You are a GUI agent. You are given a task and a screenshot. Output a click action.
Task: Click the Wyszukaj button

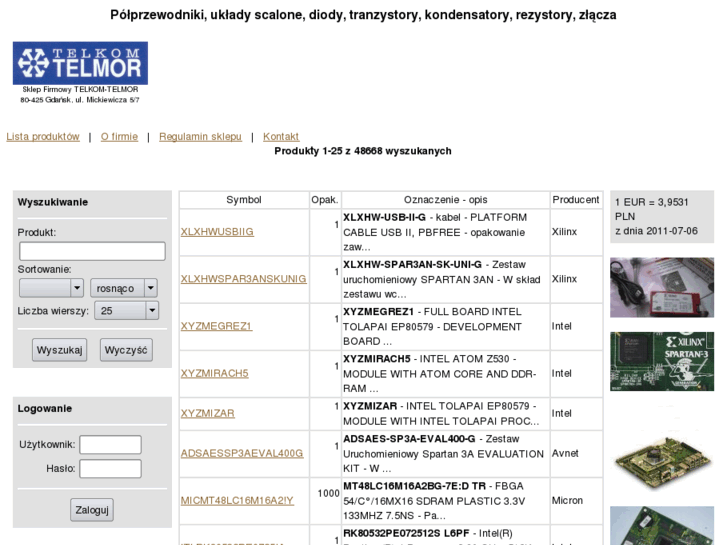[59, 350]
